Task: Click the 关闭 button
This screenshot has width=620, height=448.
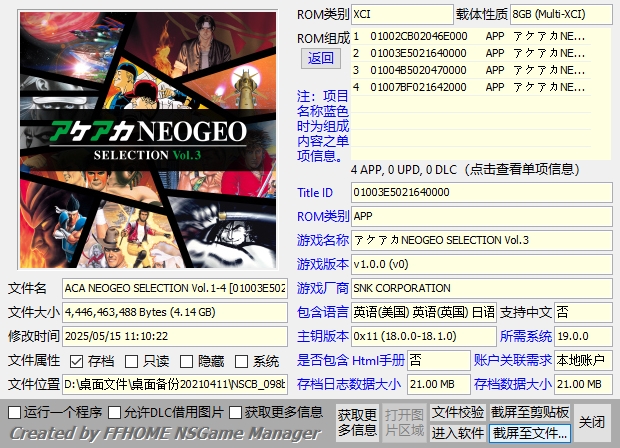Action: coord(592,422)
